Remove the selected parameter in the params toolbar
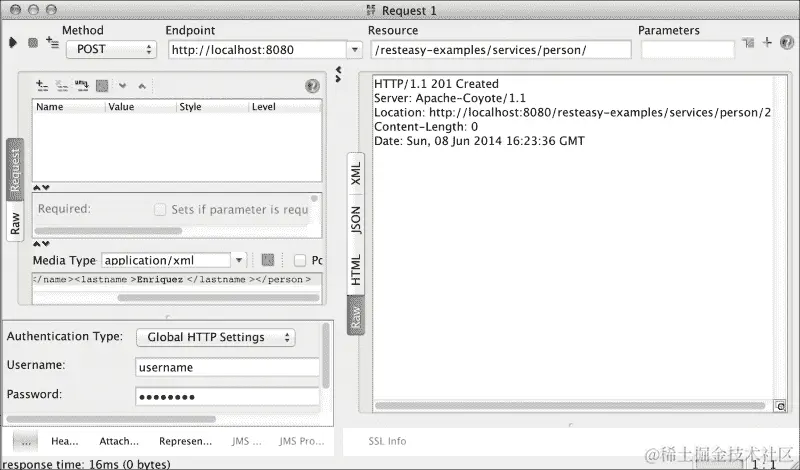The height and width of the screenshot is (470, 800). coord(62,85)
